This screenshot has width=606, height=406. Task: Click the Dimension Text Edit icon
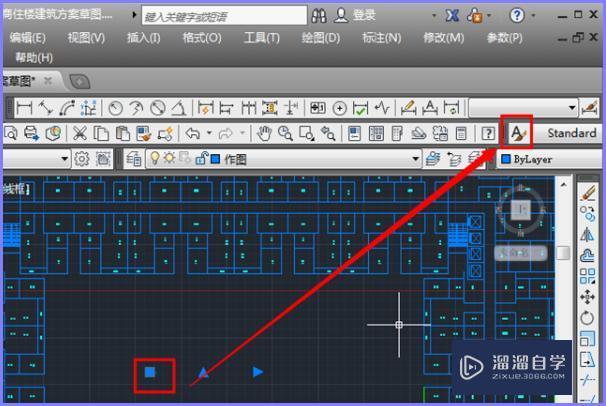point(430,109)
